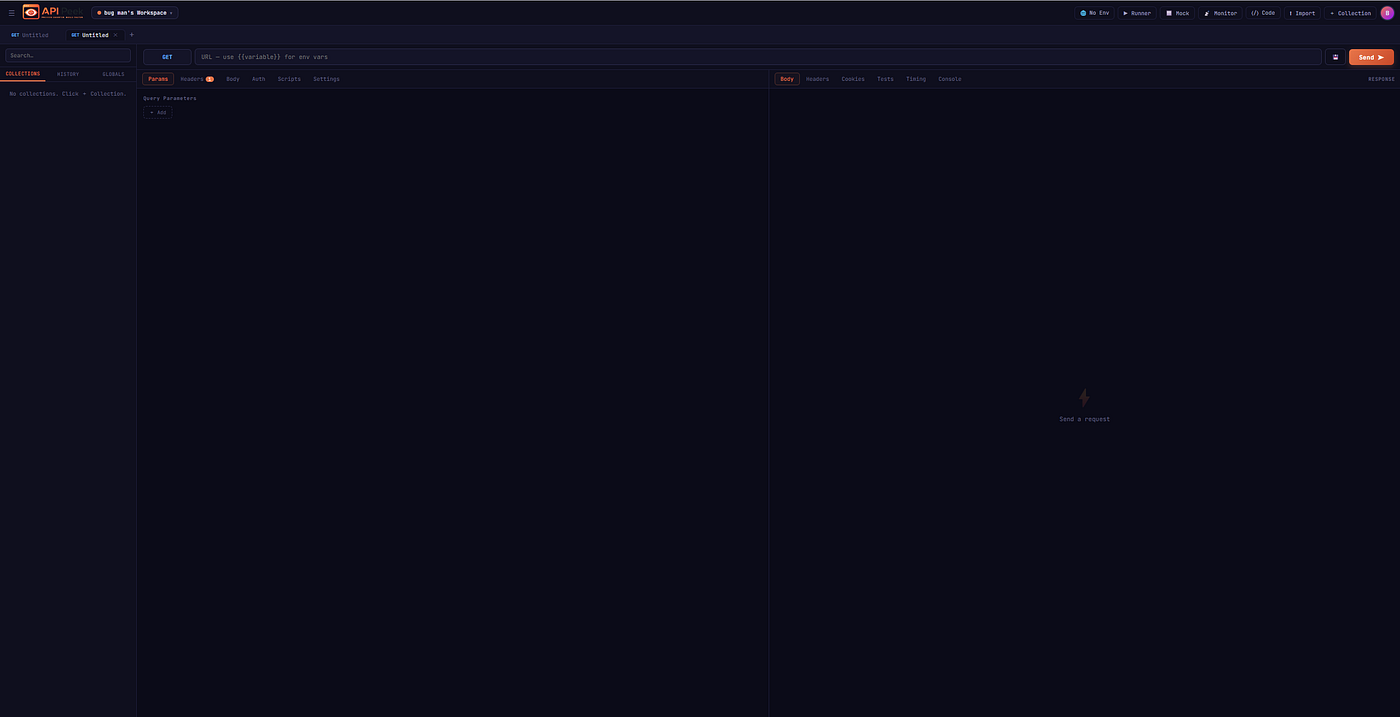Close the active Untitled tab

[115, 35]
